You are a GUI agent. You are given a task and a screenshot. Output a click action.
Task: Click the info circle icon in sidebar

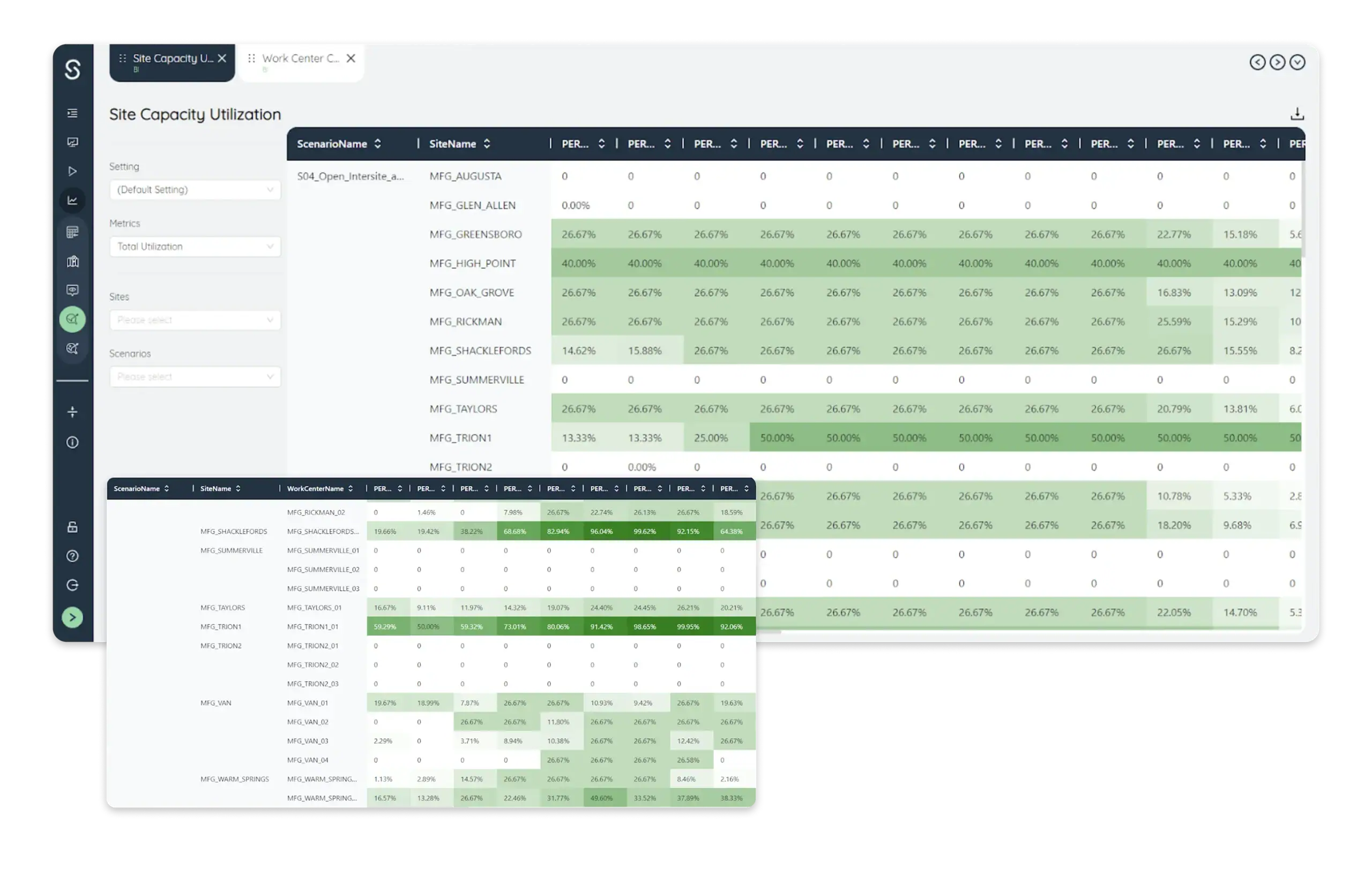(x=72, y=442)
